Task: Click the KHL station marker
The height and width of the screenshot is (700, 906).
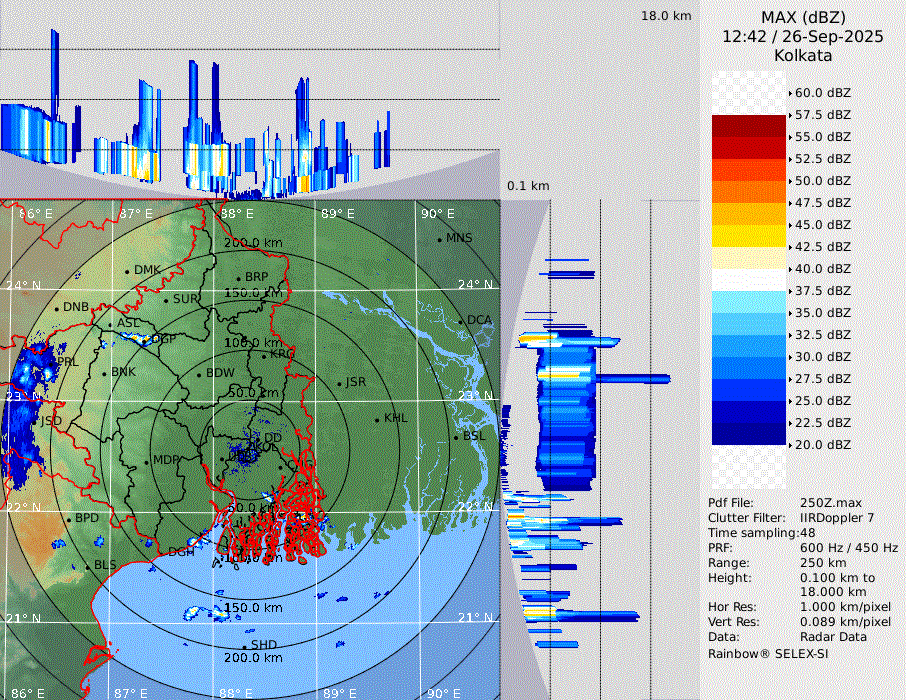Action: pyautogui.click(x=377, y=419)
